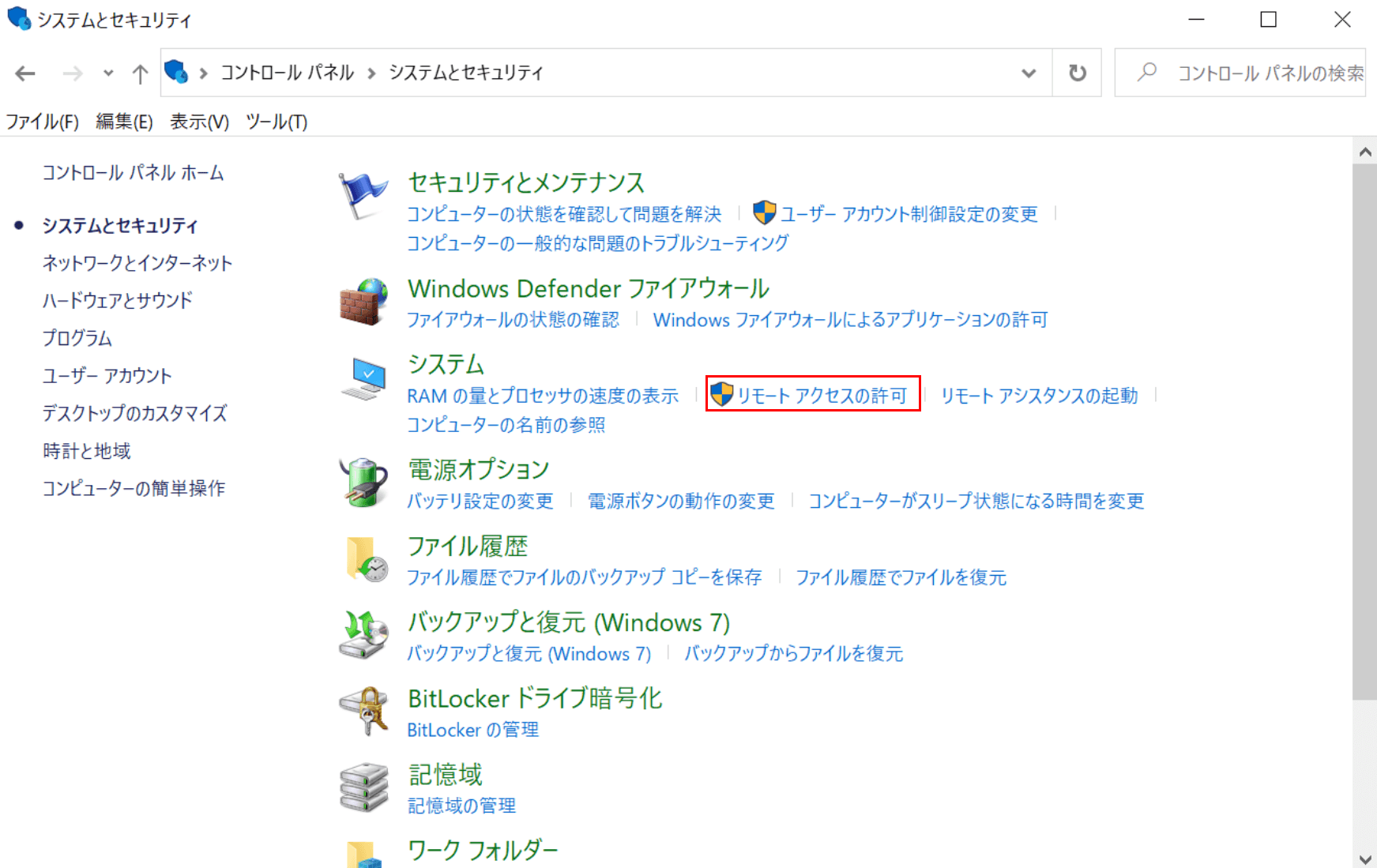1377x868 pixels.
Task: Open RAM の量とプロセッサの速度の表示
Action: click(x=543, y=396)
